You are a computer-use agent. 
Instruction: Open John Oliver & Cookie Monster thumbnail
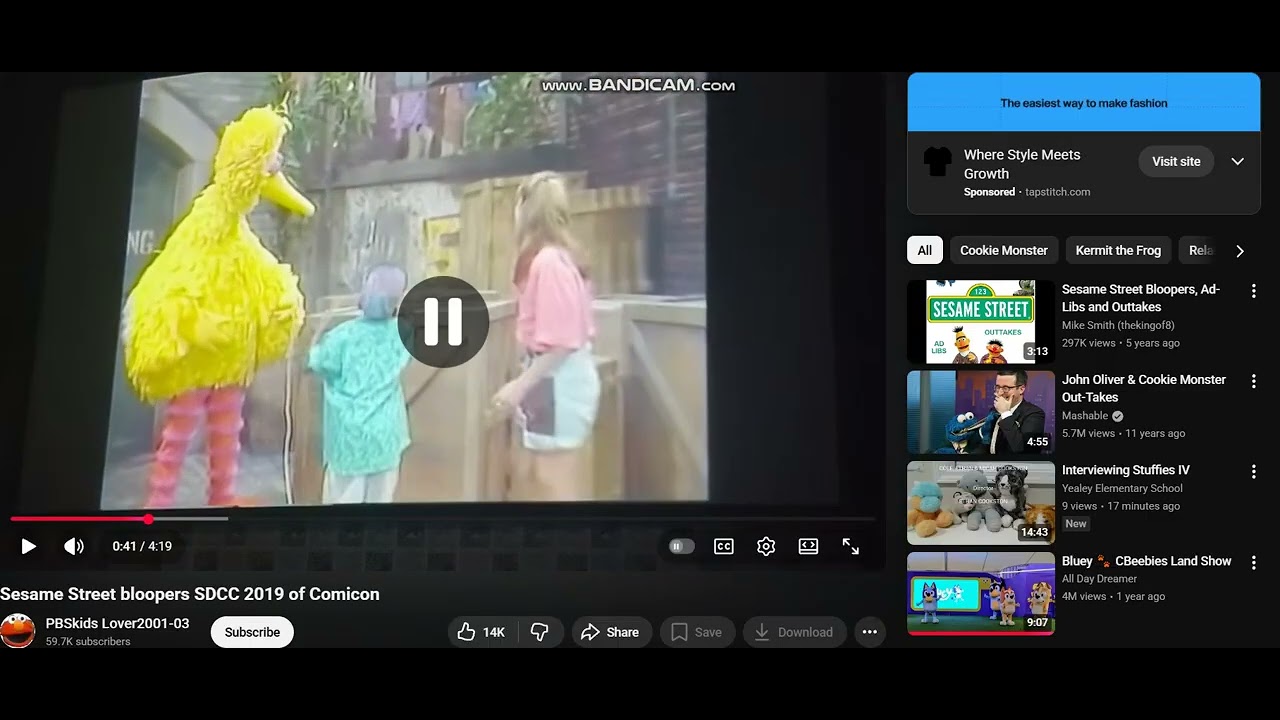tap(981, 413)
